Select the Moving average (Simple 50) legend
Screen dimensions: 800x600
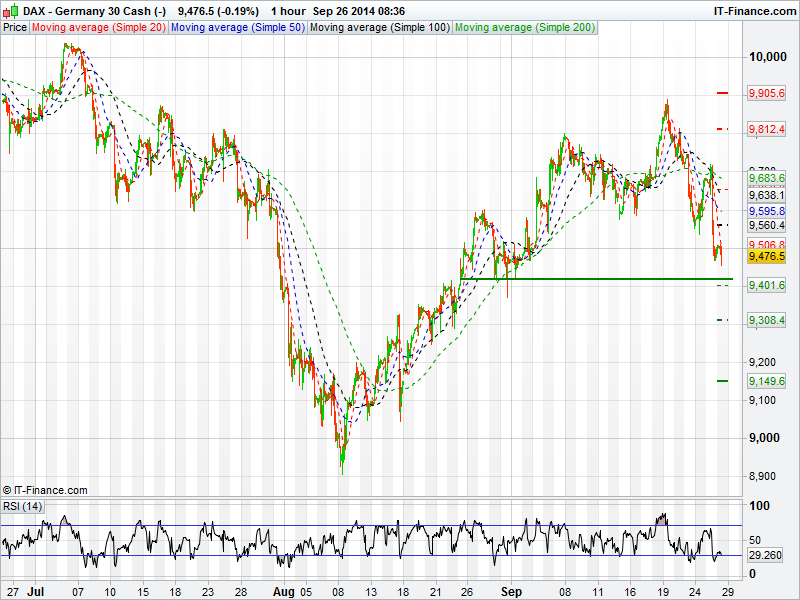236,28
